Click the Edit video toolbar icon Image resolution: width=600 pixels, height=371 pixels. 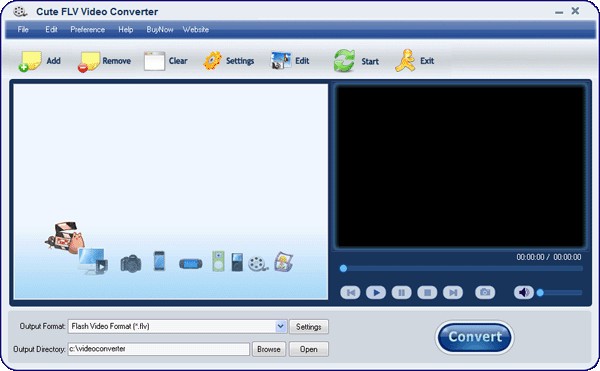point(281,61)
